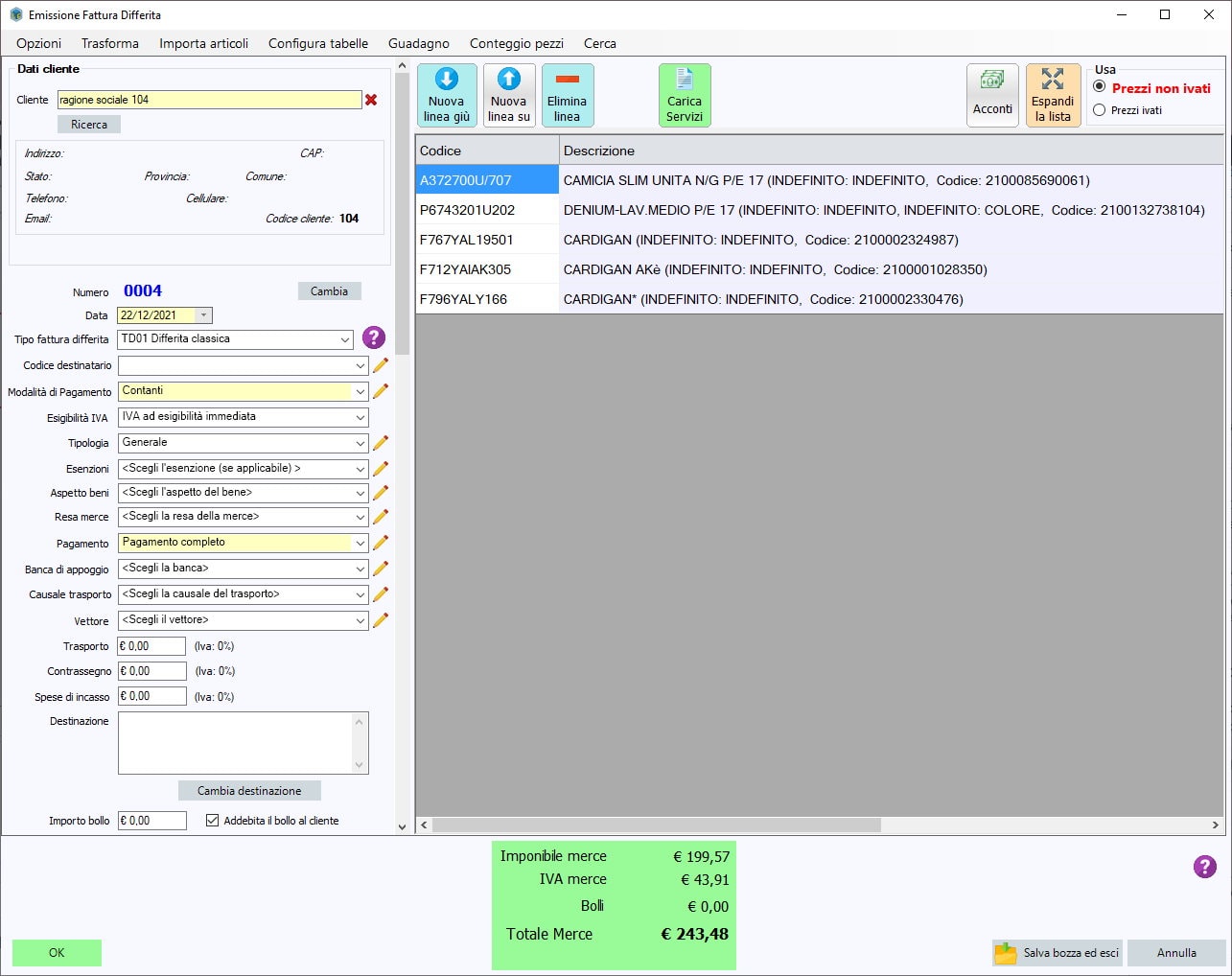Click the Importo bollo field
This screenshot has width=1232, height=976.
click(x=151, y=821)
